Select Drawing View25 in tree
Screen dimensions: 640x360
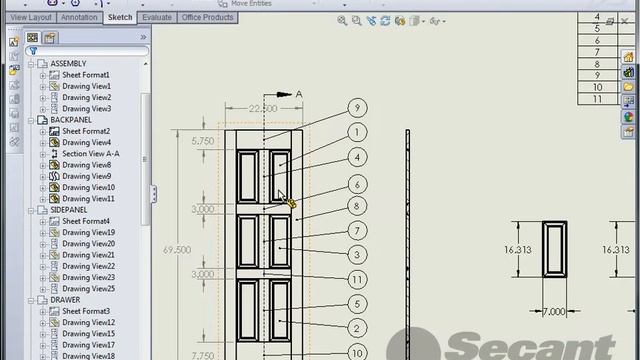pos(88,289)
